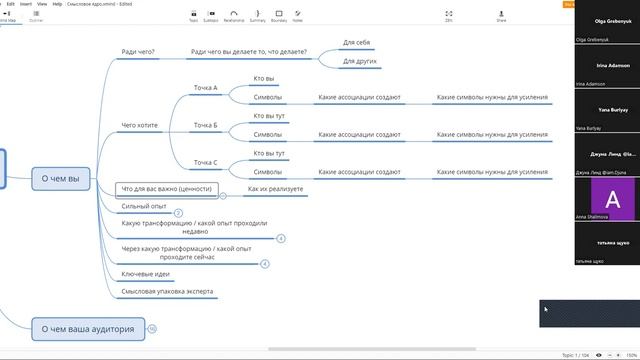This screenshot has width=640, height=360.
Task: Select 'Символы' under Точка А
Action: click(x=267, y=97)
